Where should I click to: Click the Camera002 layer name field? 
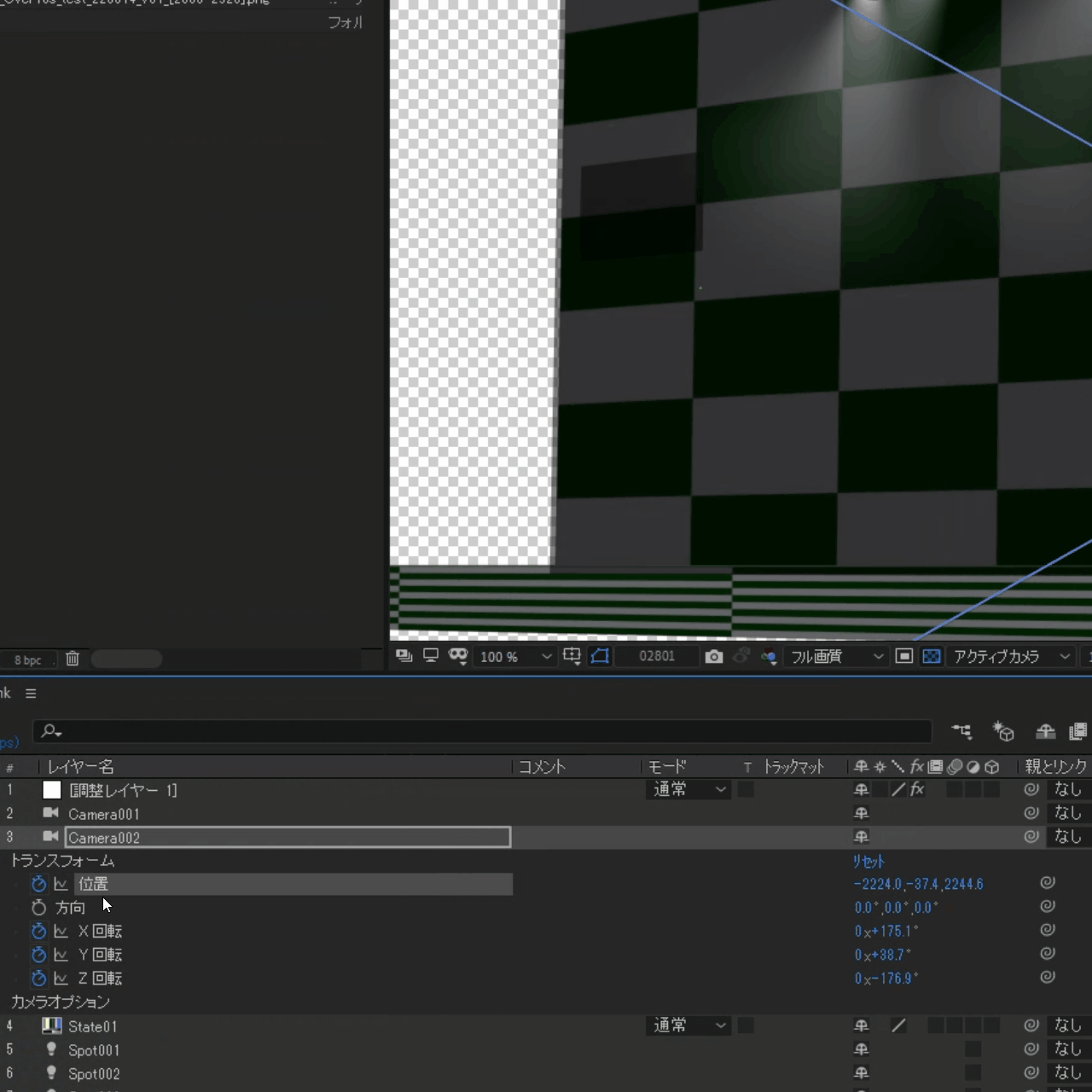[x=288, y=838]
